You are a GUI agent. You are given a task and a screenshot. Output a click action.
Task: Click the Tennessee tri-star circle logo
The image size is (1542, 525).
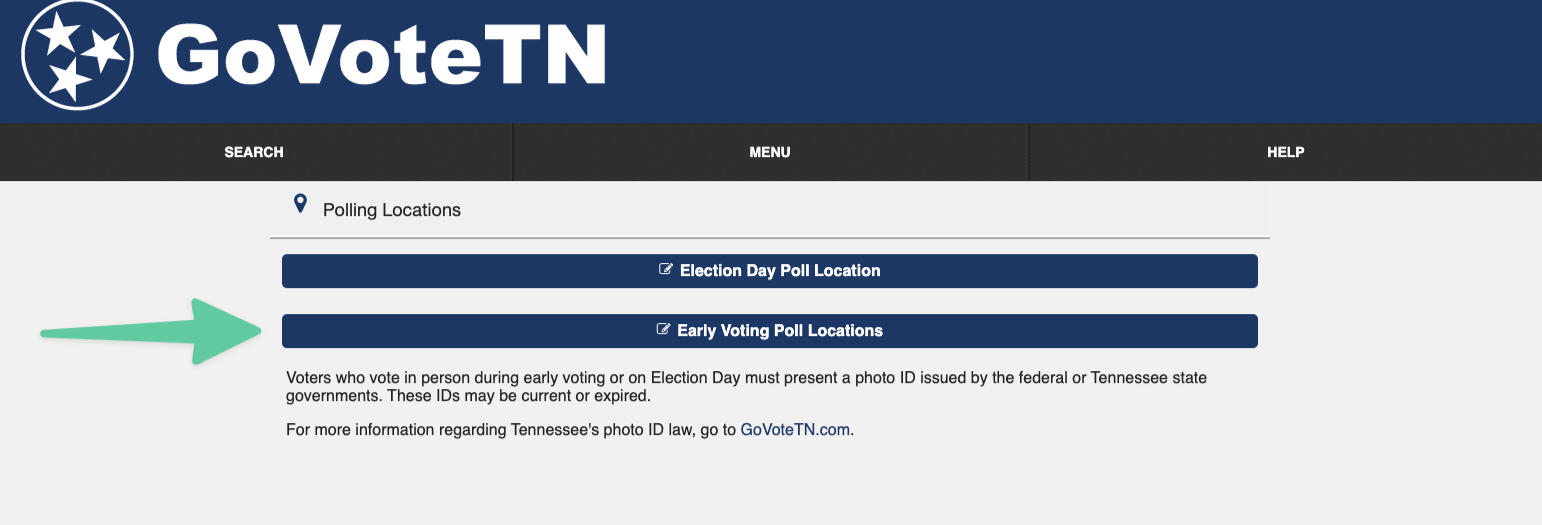pyautogui.click(x=77, y=55)
